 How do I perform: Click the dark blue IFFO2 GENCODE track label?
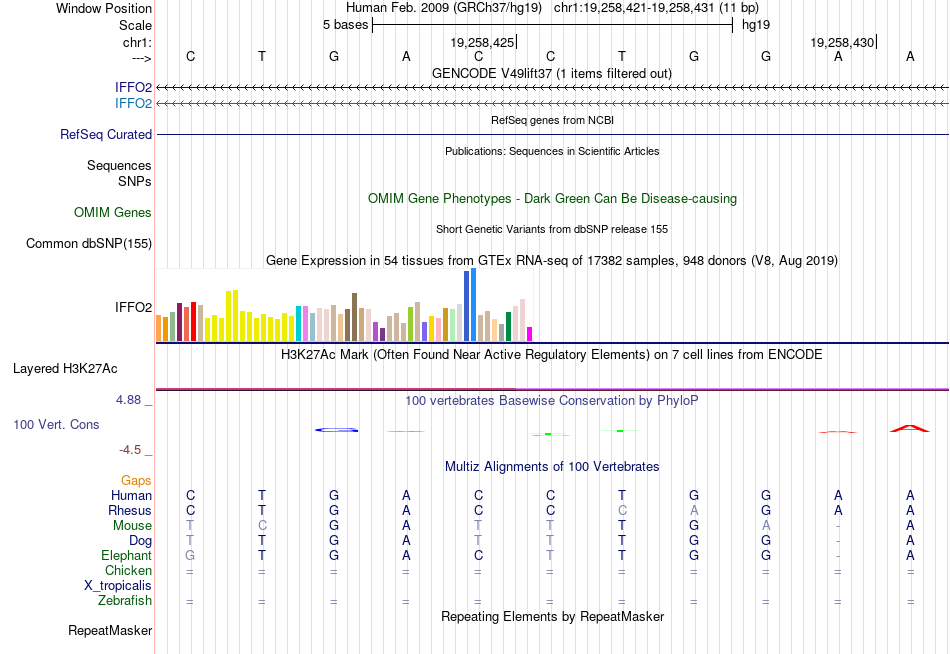(133, 87)
